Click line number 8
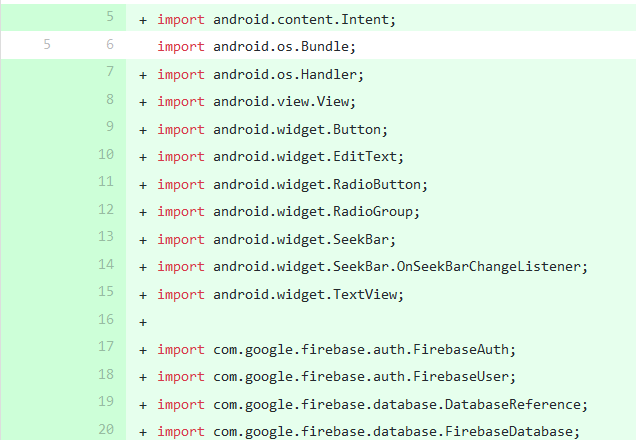The height and width of the screenshot is (440, 636). pos(110,99)
